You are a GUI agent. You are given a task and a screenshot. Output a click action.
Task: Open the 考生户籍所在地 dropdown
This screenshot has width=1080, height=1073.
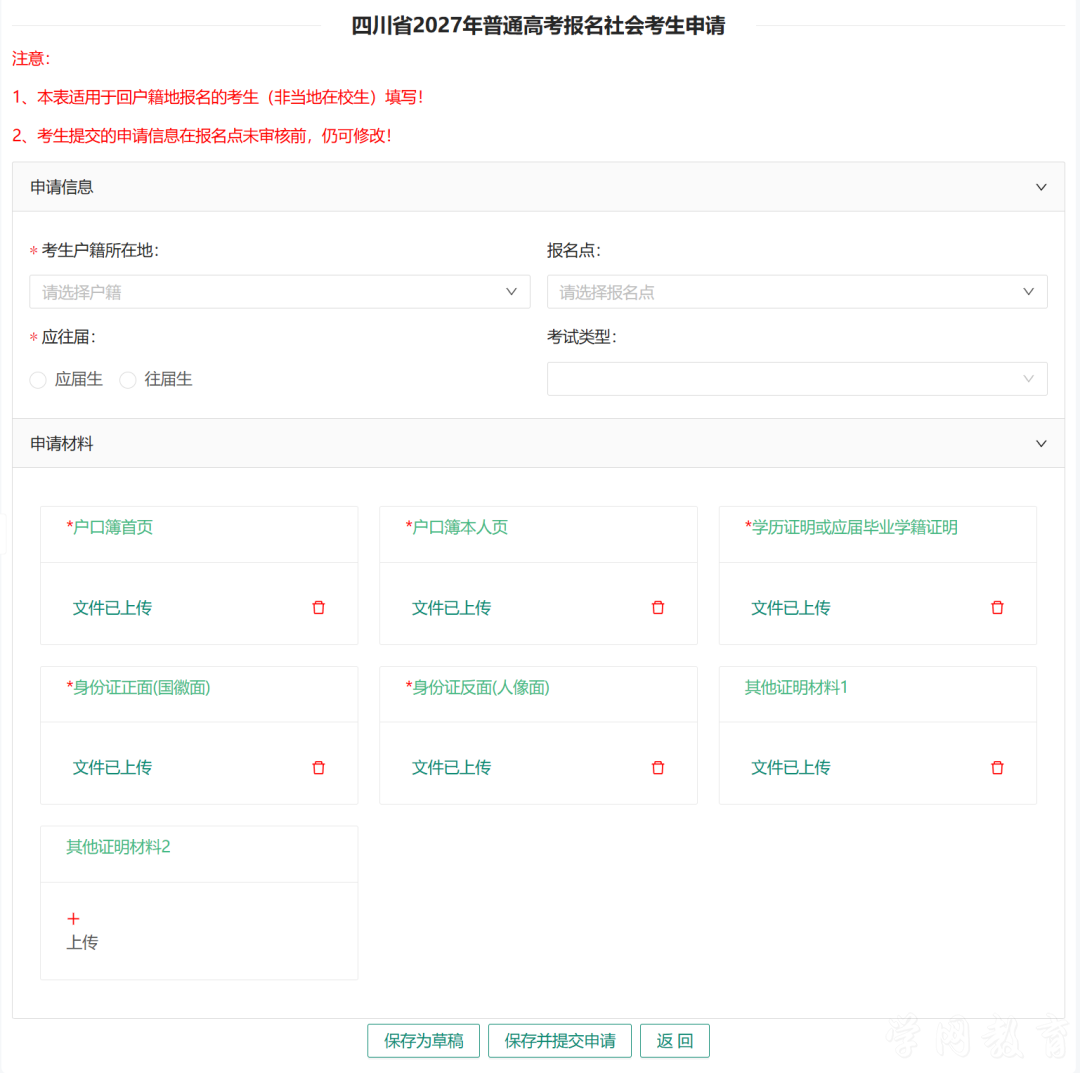[x=280, y=292]
